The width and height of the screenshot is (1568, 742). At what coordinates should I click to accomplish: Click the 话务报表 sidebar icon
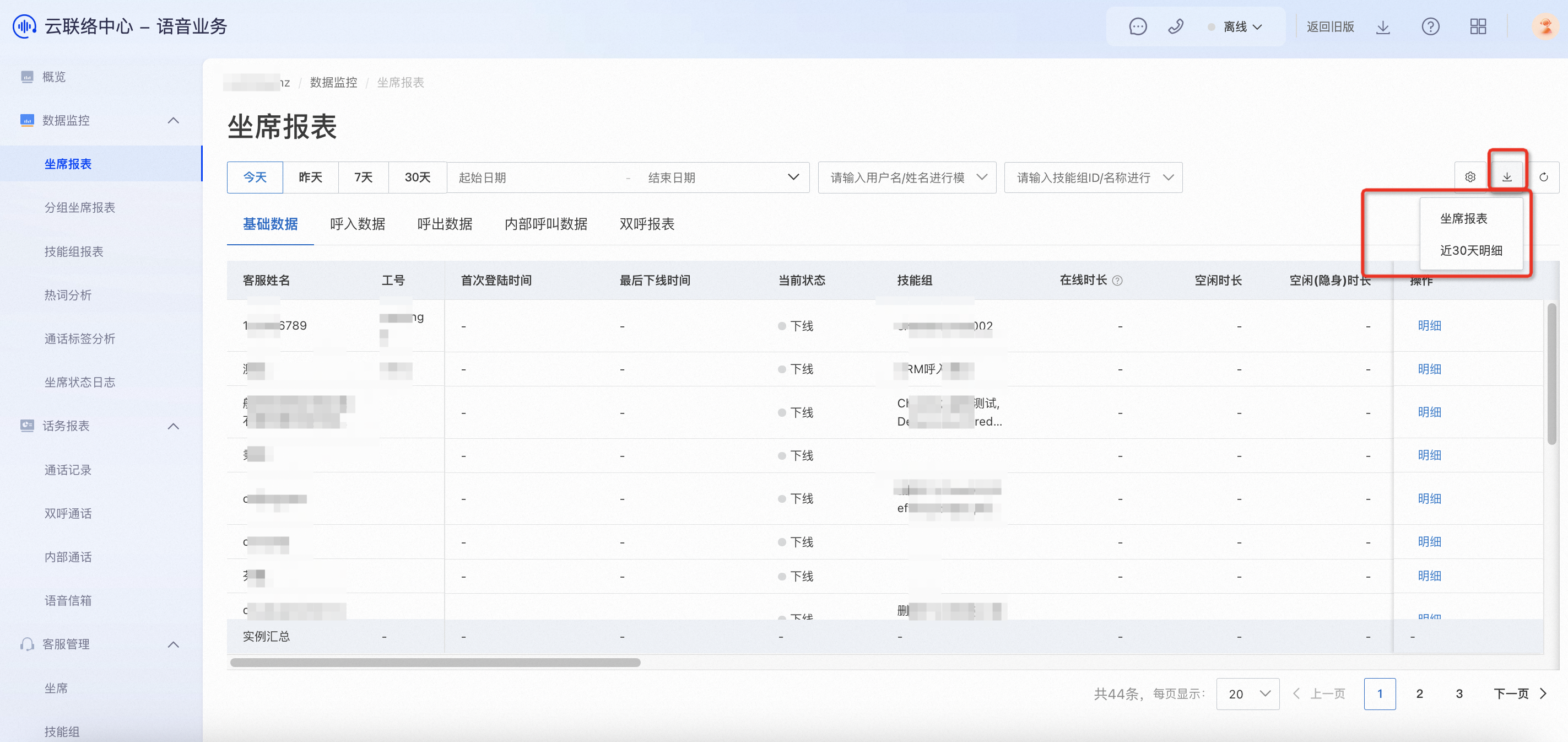pos(27,425)
